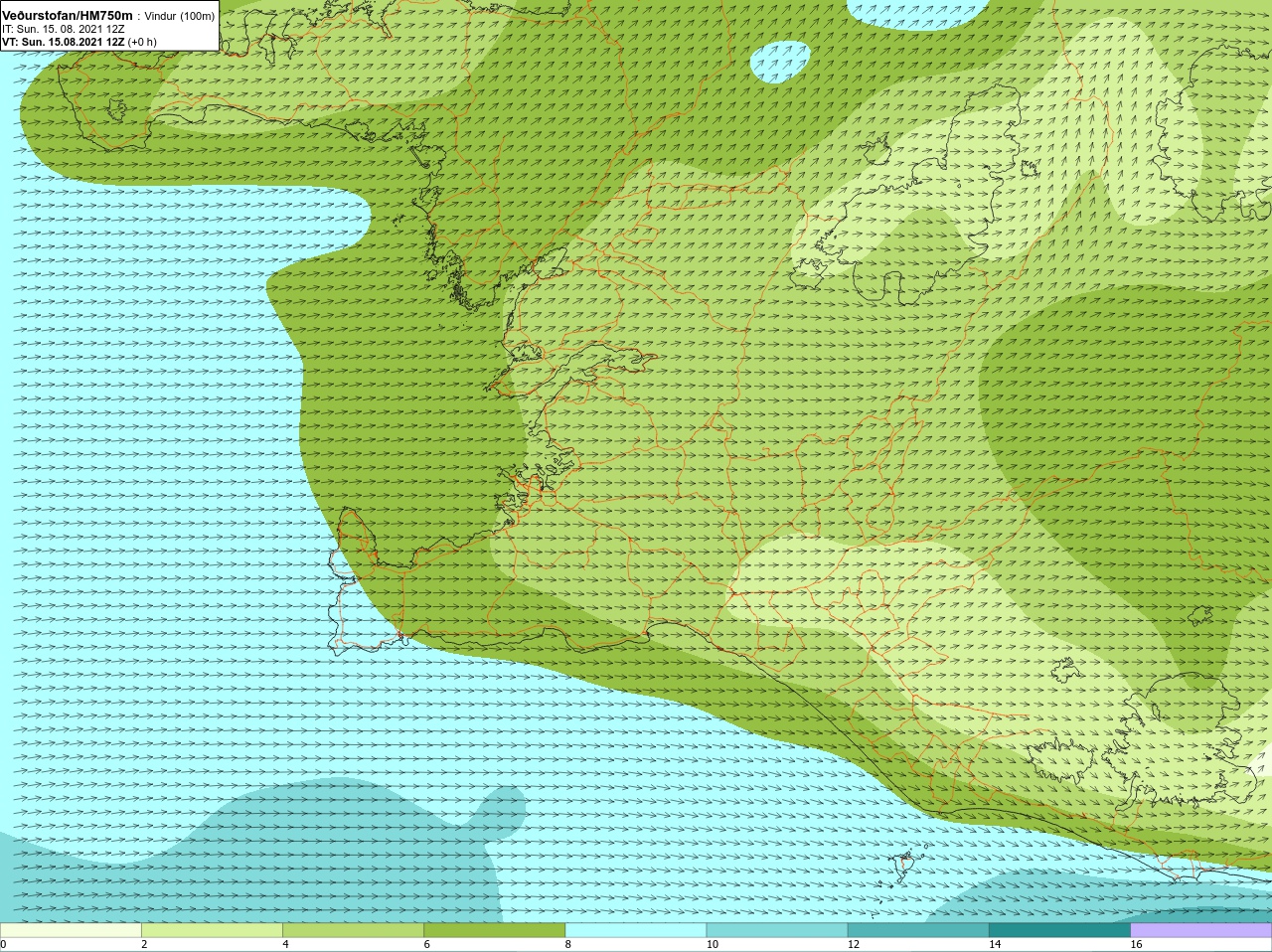
Task: Click the turquoise 10–12 legend swatch
Action: click(777, 930)
